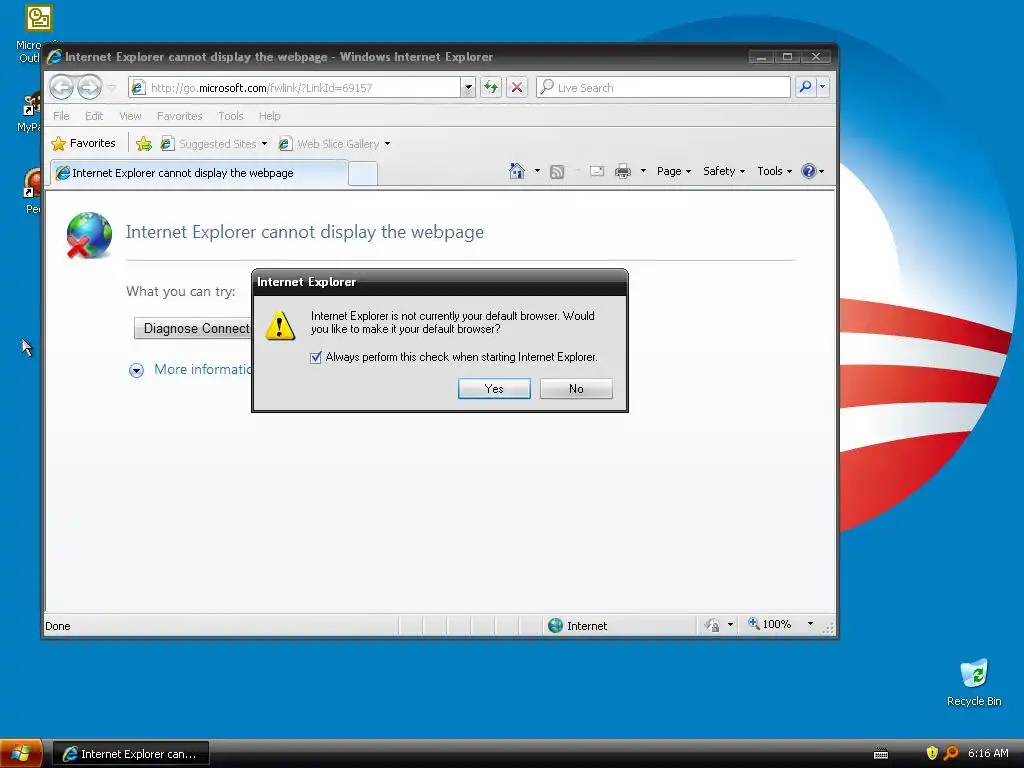Click the Home page icon
The width and height of the screenshot is (1024, 768).
click(517, 171)
